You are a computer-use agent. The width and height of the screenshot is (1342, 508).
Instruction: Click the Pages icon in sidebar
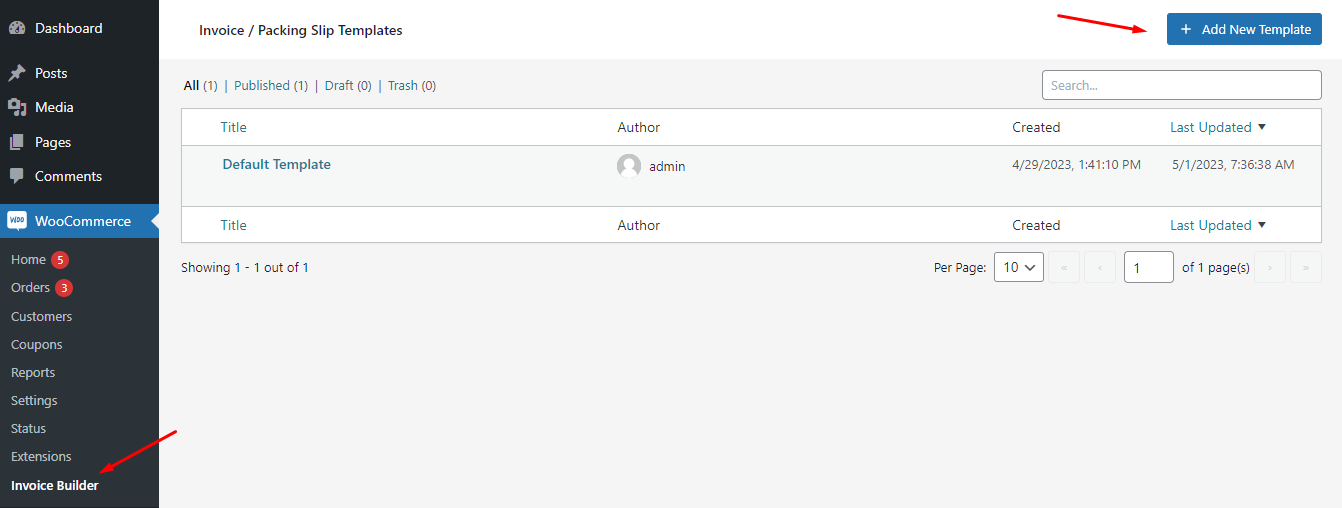point(17,142)
